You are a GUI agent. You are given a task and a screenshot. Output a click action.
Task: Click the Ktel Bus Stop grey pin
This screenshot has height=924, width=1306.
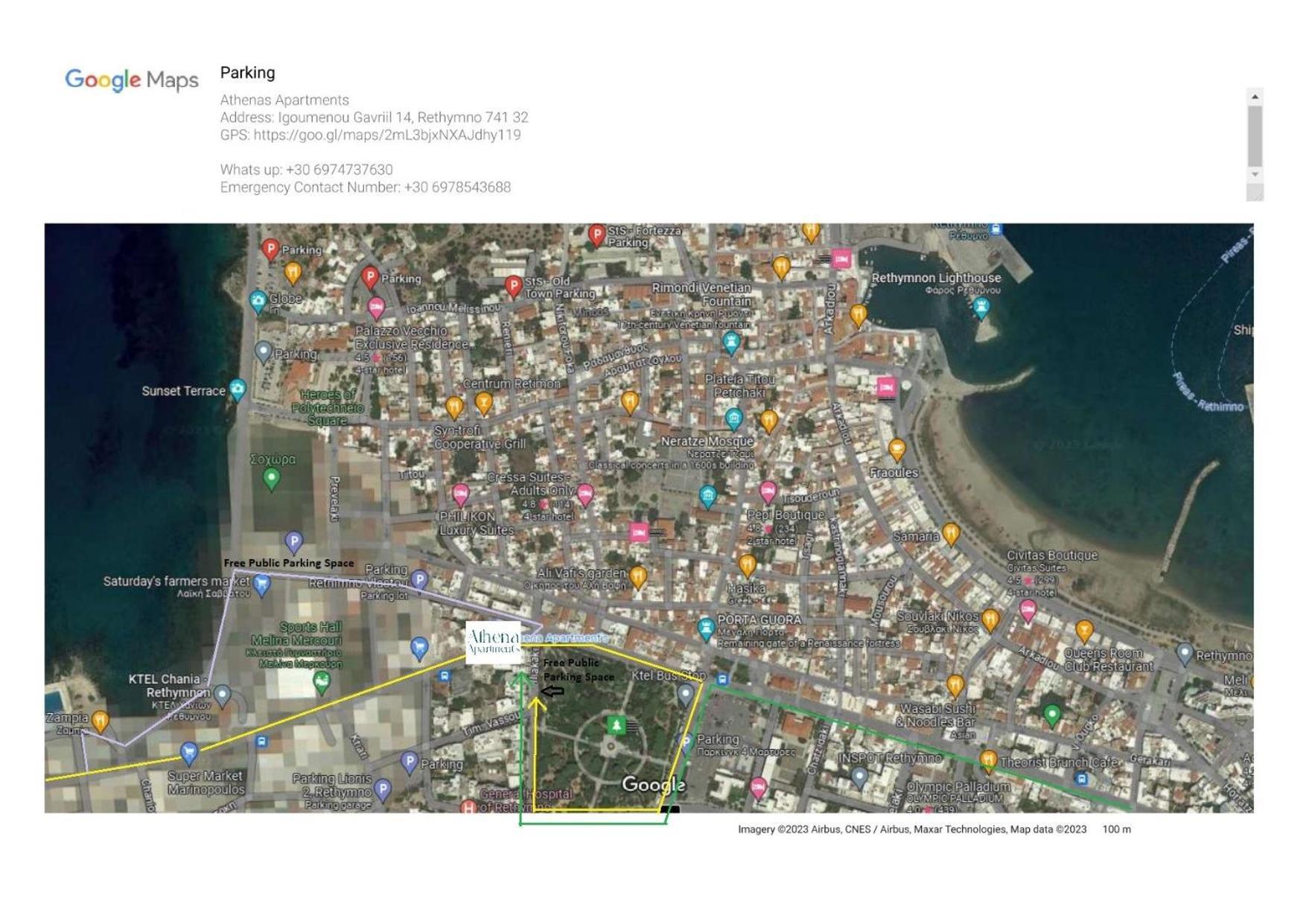pos(685,694)
